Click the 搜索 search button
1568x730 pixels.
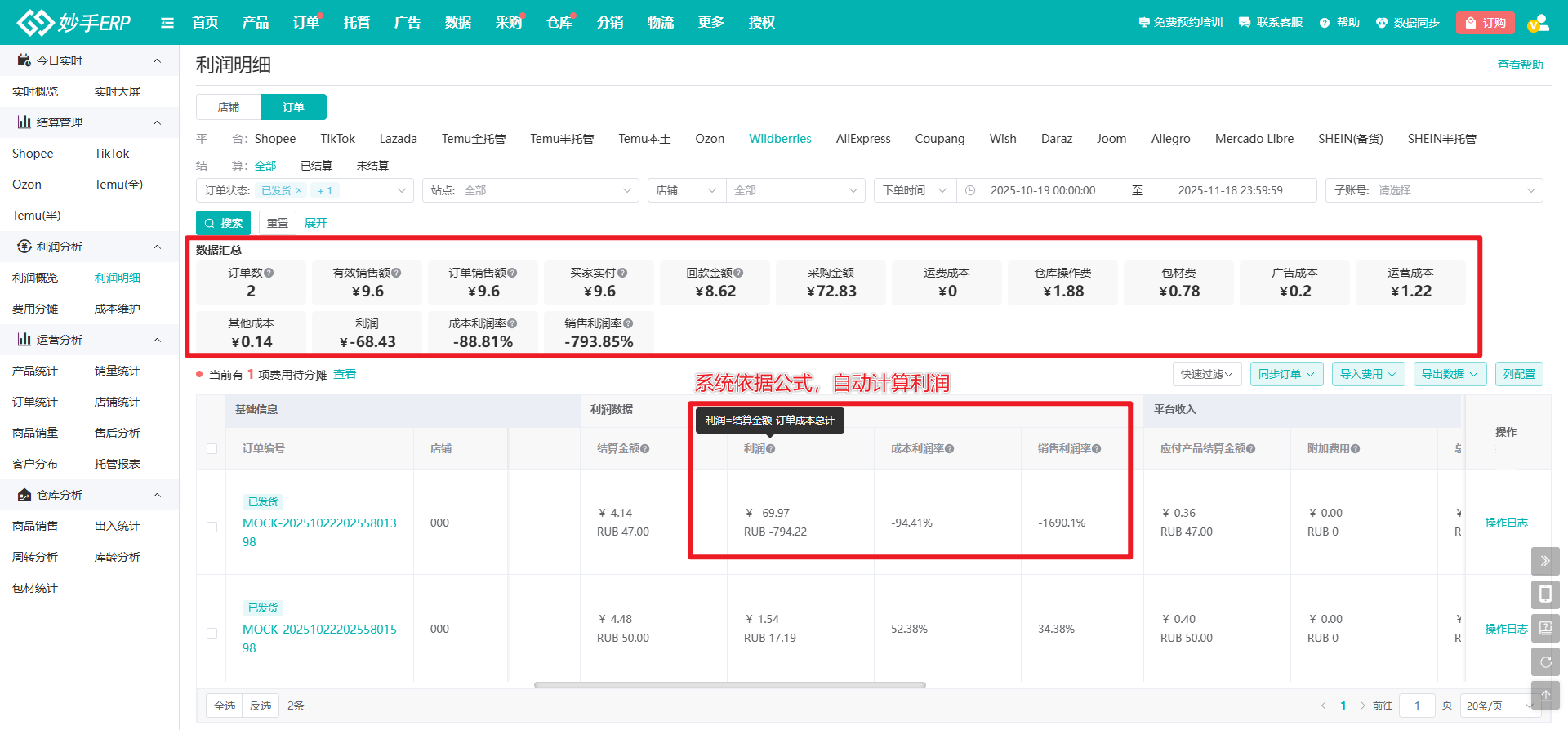(223, 223)
